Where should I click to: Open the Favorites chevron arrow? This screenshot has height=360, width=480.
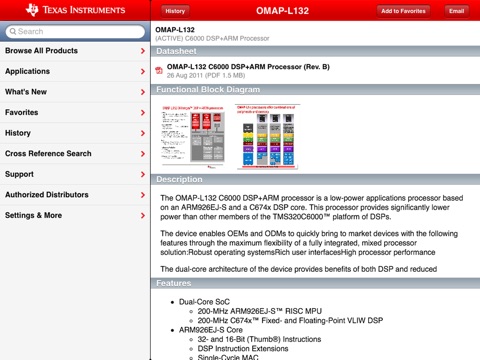(143, 113)
